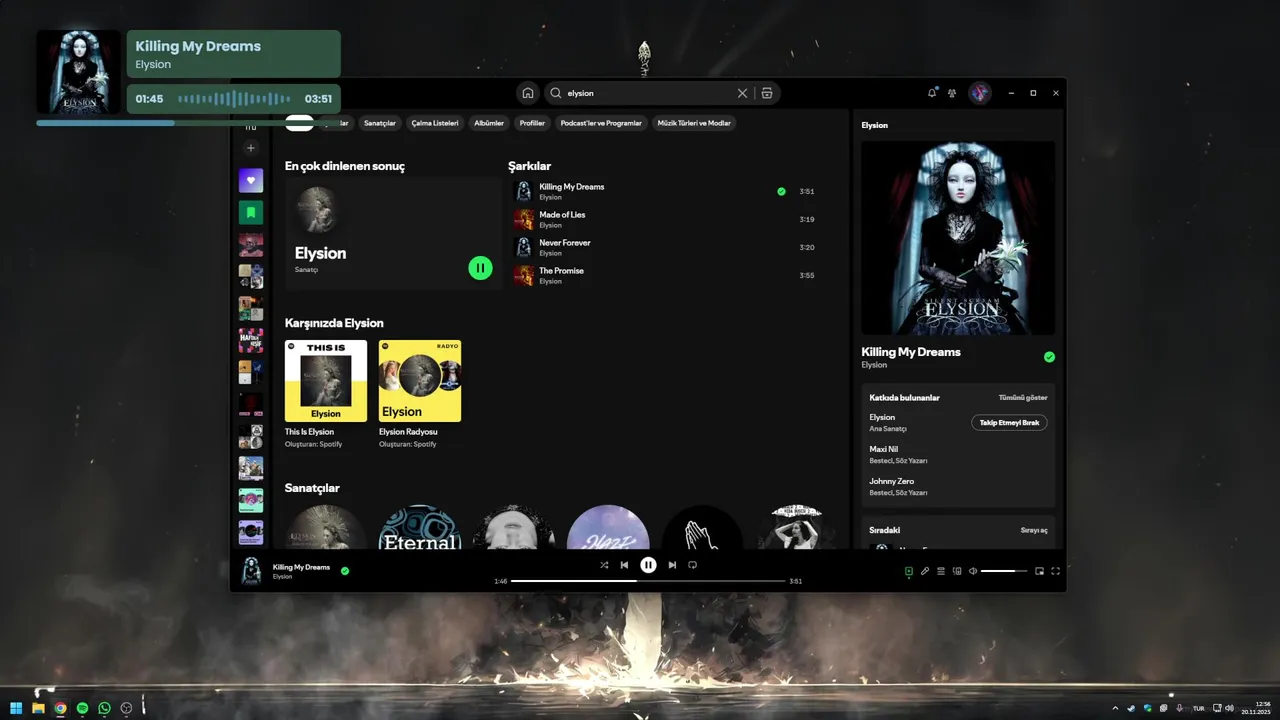Toggle shuffle mode
Viewport: 1280px width, 720px height.
604,565
